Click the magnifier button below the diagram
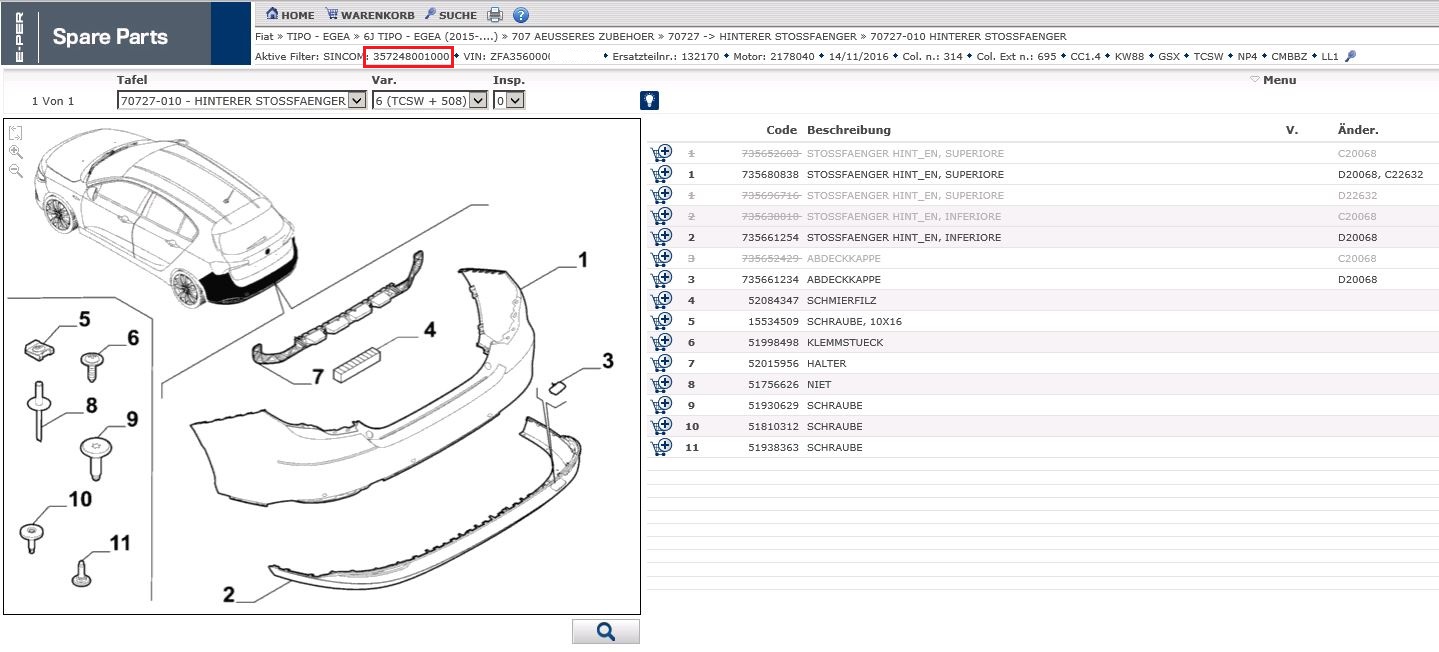Image resolution: width=1439 pixels, height=652 pixels. point(605,631)
